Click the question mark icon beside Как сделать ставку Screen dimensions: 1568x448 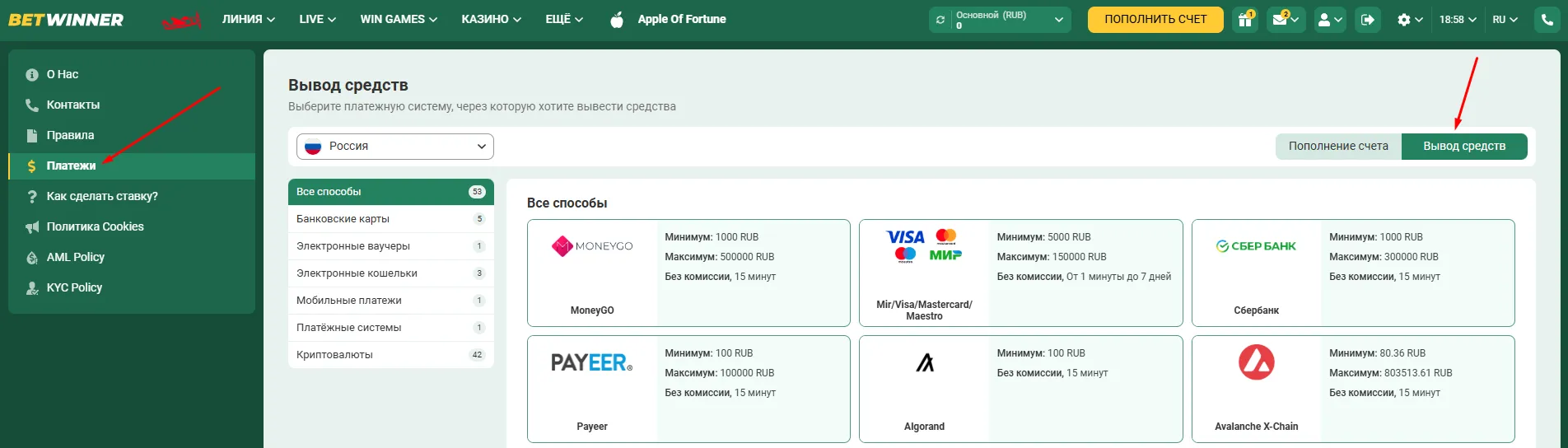click(x=32, y=197)
